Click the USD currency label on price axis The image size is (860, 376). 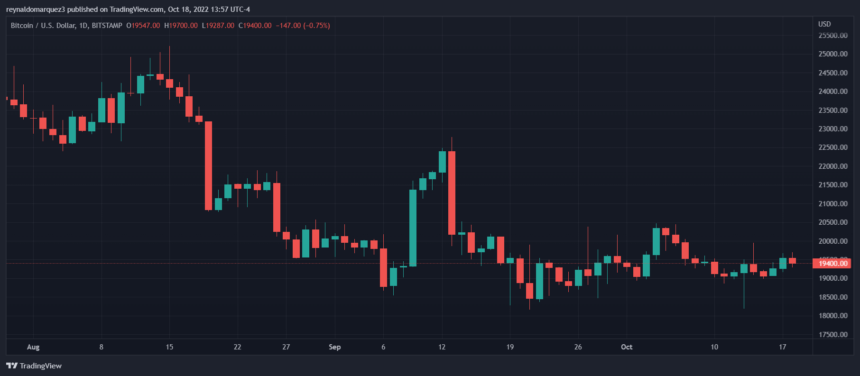pos(823,24)
